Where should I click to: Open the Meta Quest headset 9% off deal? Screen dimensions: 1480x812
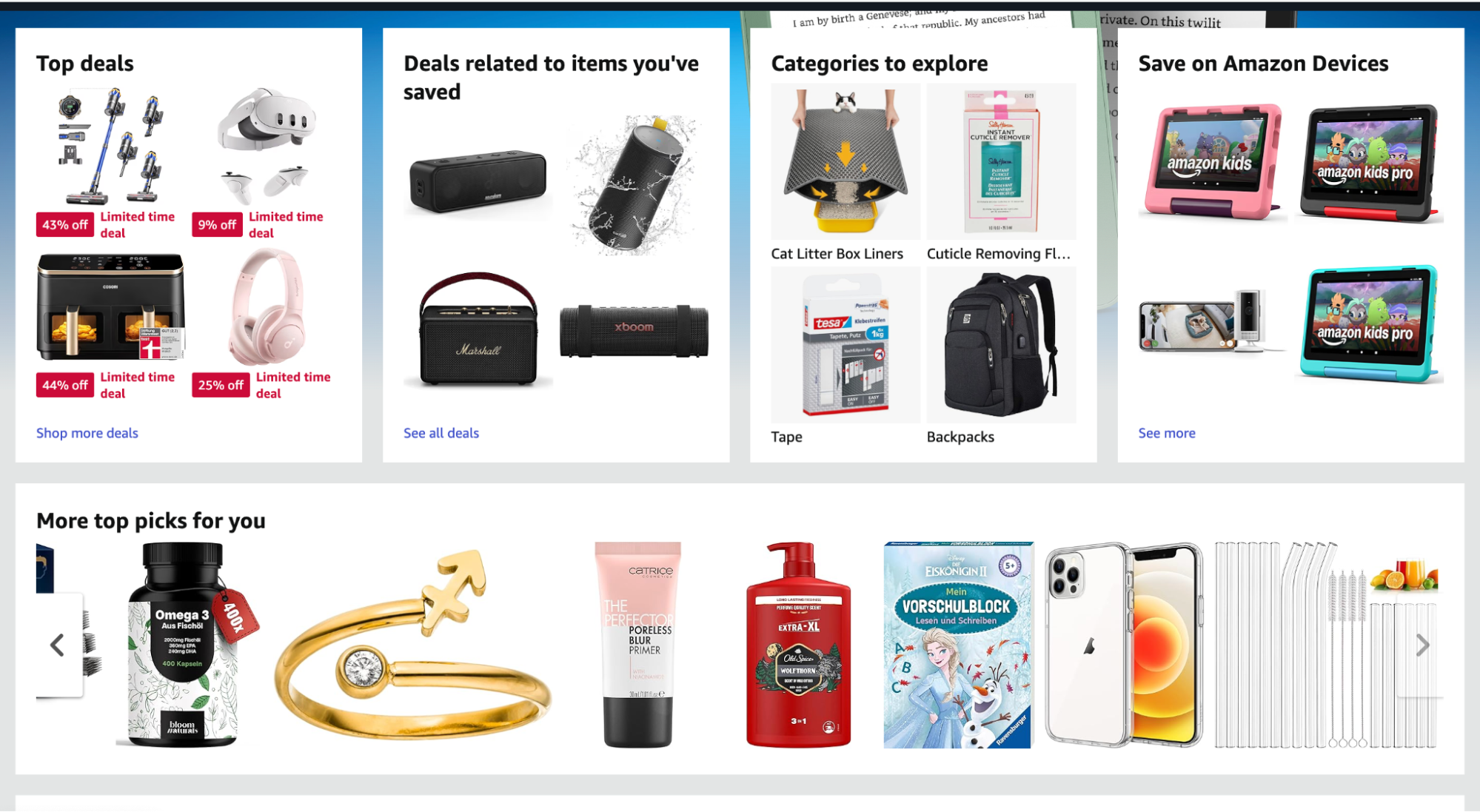[x=266, y=146]
